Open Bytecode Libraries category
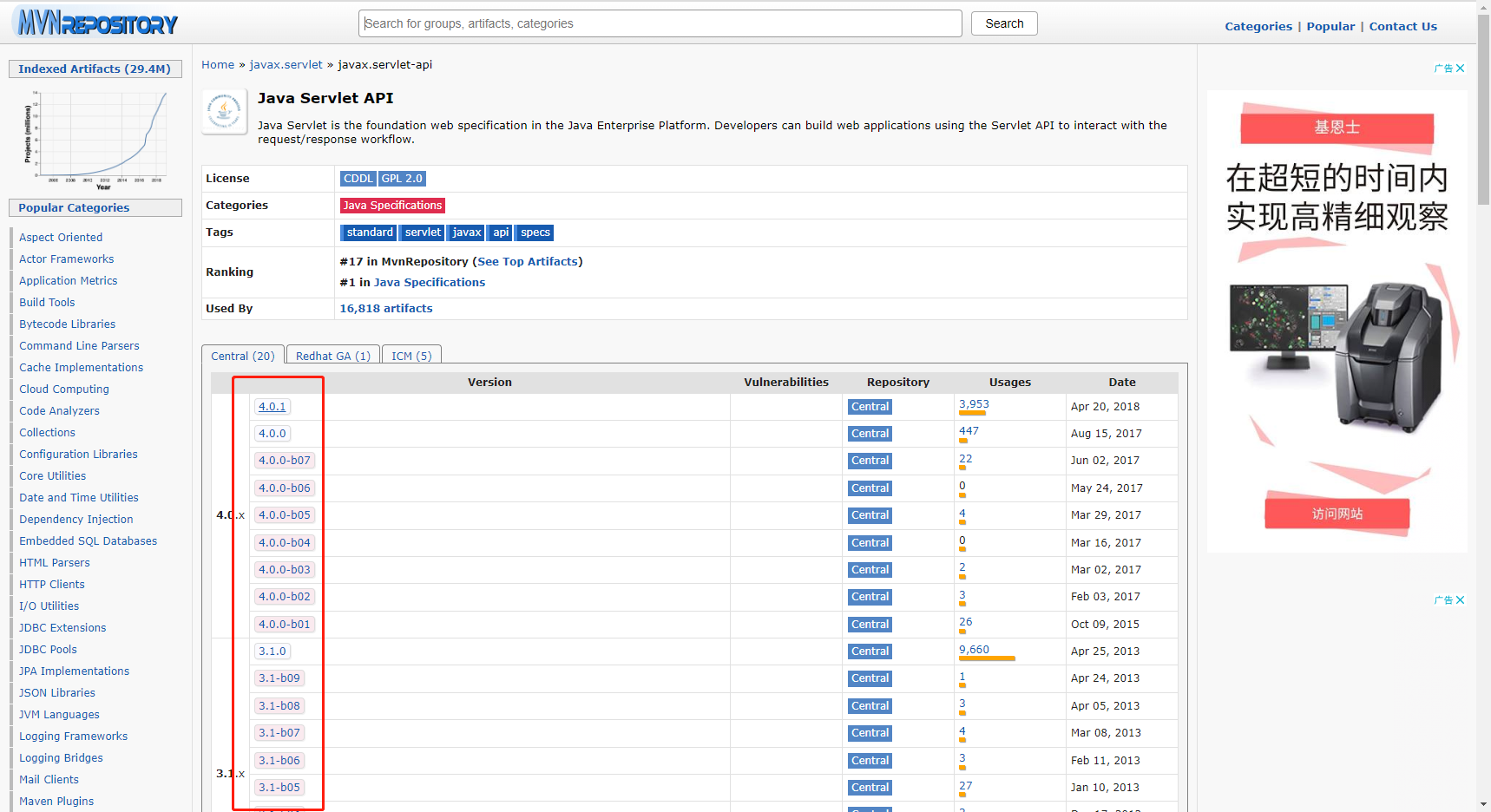This screenshot has height=812, width=1491. point(68,324)
